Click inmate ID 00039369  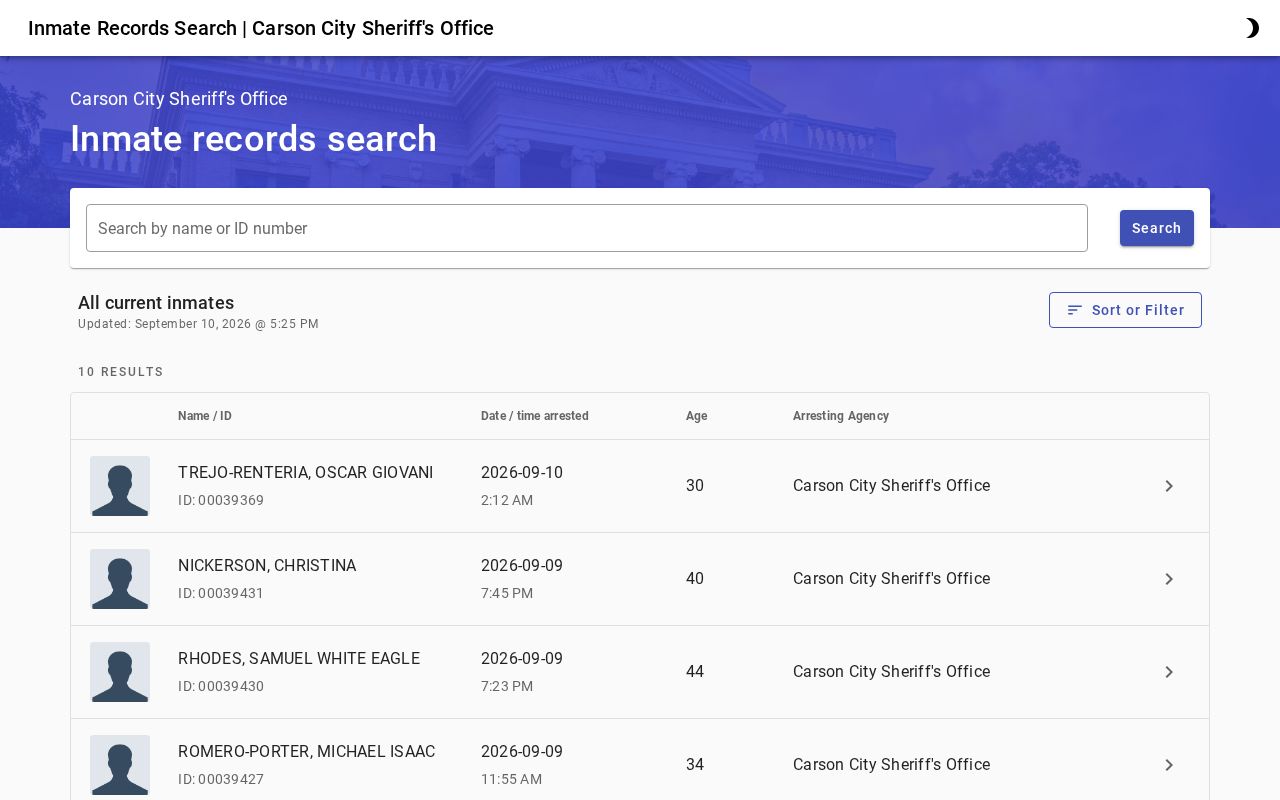(221, 500)
